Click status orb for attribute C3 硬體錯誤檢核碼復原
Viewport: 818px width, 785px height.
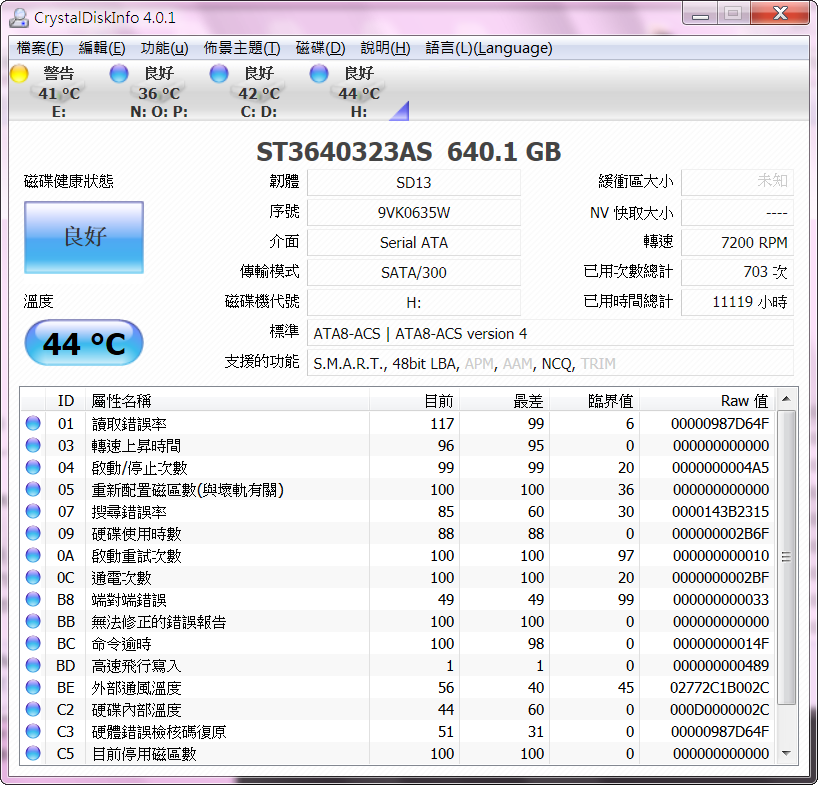[33, 731]
